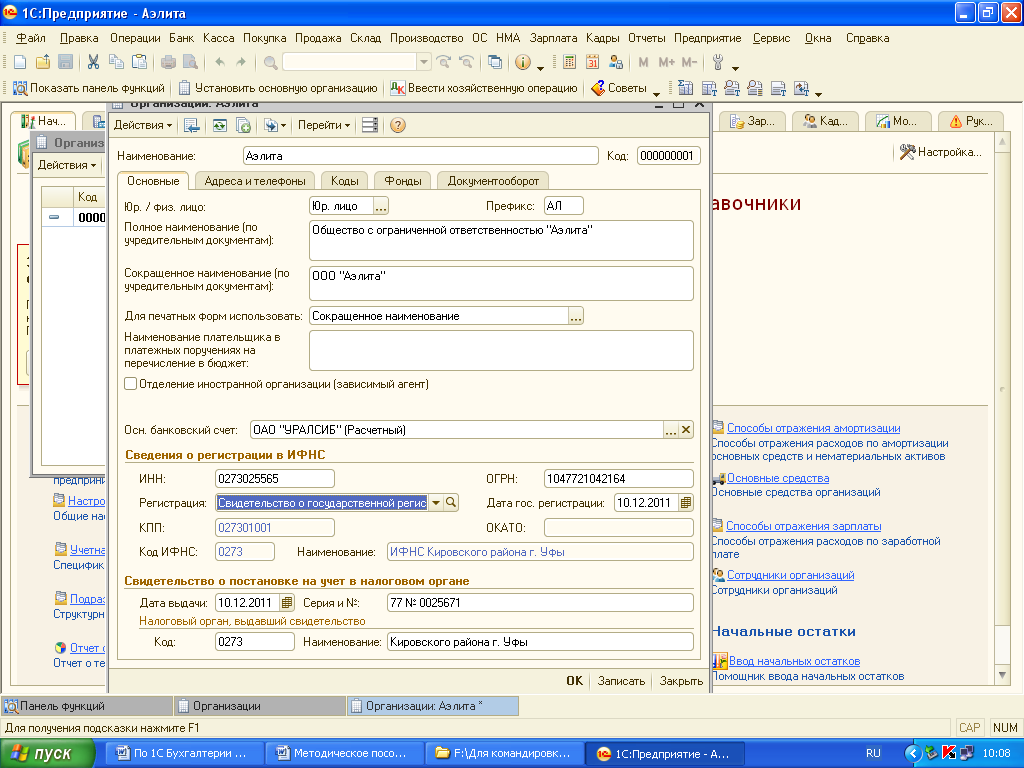
Task: Click the Copy icon in main toolbar
Action: pyautogui.click(x=116, y=62)
